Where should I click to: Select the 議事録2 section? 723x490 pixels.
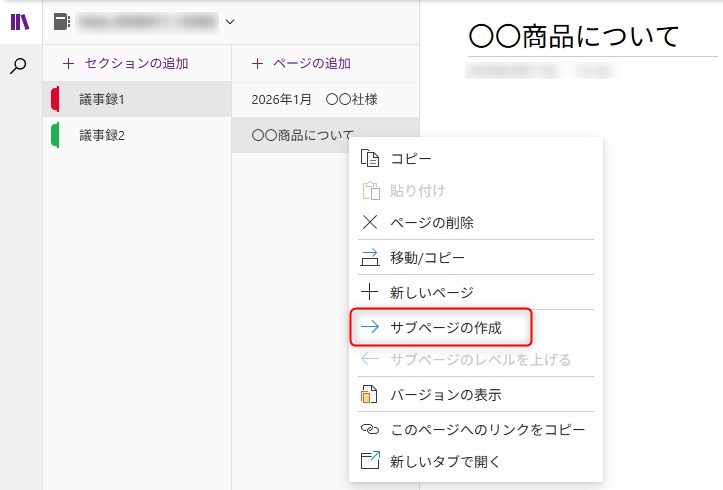point(102,135)
